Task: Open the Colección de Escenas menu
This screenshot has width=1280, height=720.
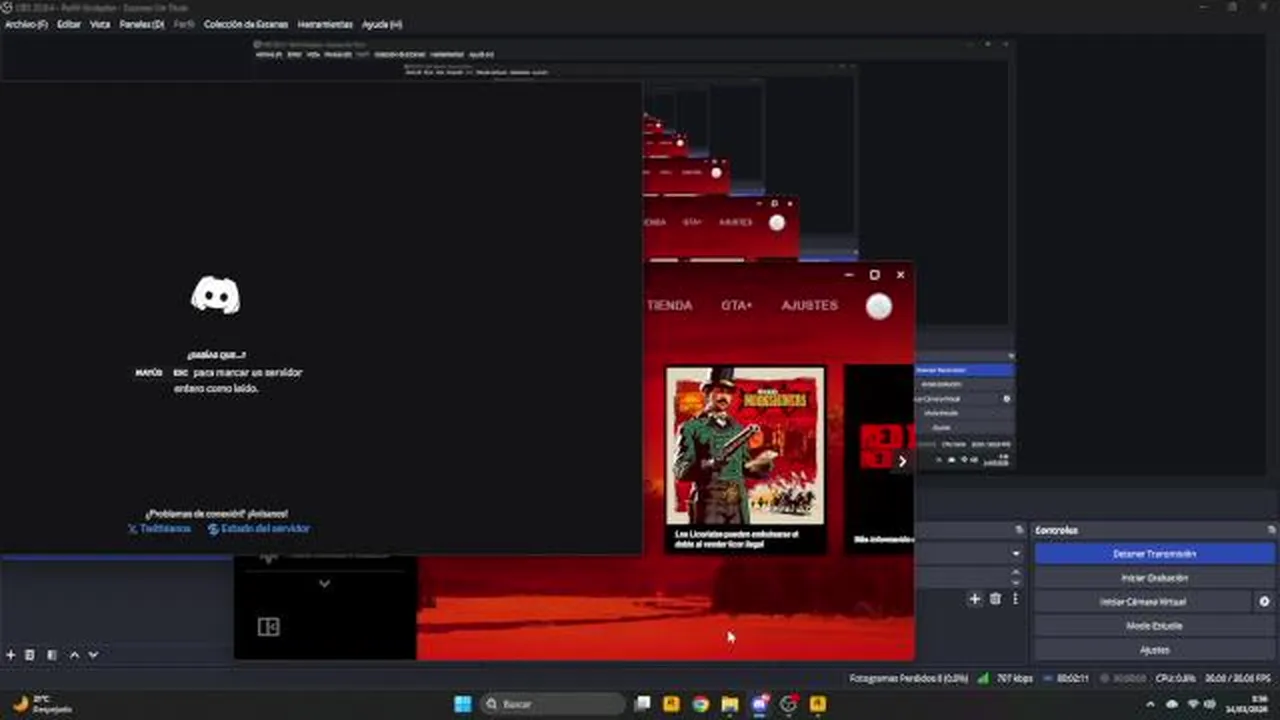Action: click(246, 24)
